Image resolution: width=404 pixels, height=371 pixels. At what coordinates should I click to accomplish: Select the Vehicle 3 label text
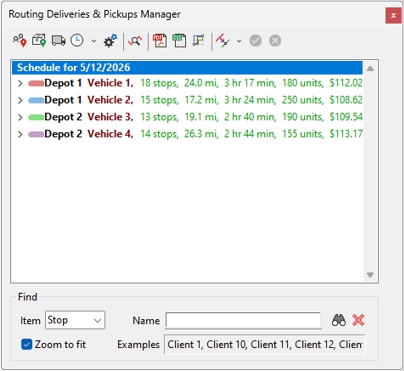coord(110,117)
